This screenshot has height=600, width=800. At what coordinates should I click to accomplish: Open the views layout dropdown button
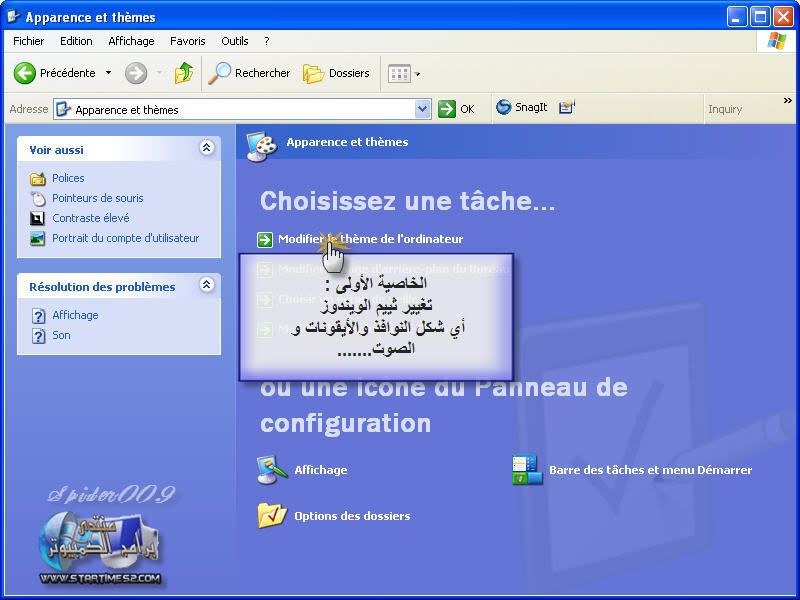[x=404, y=73]
